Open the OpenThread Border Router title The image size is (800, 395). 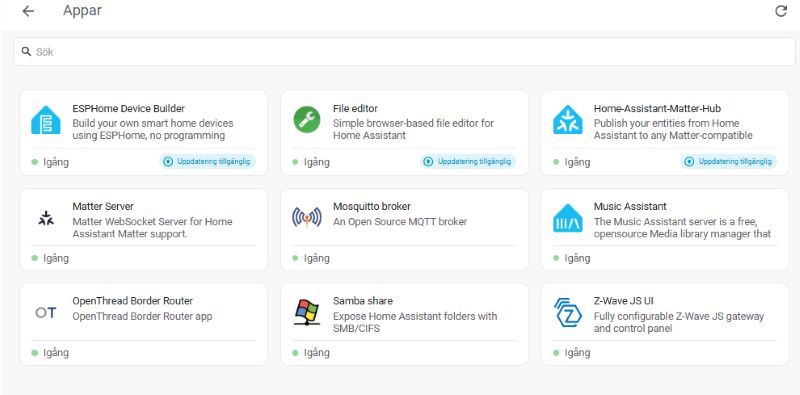point(133,301)
